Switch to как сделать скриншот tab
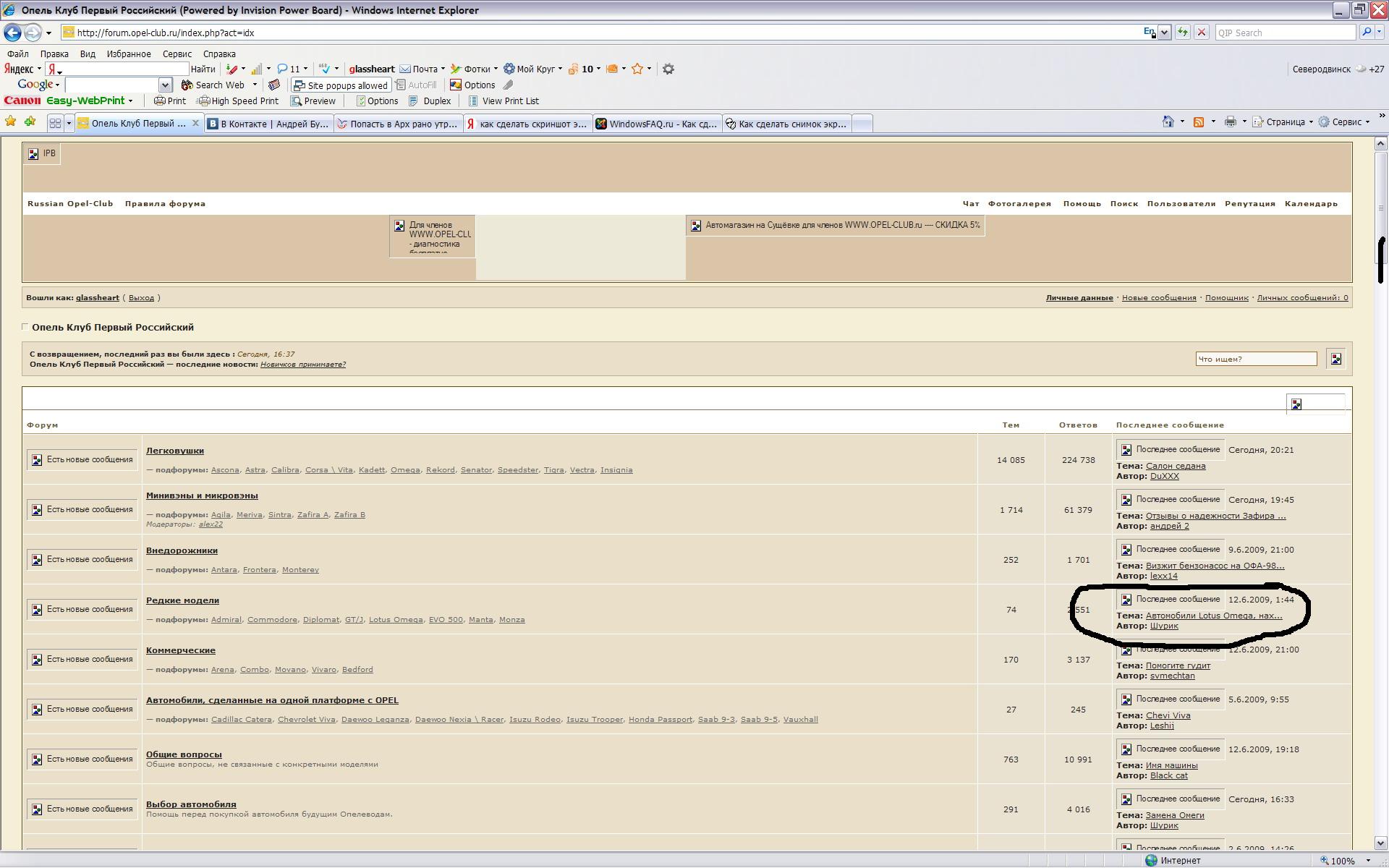 pyautogui.click(x=527, y=124)
